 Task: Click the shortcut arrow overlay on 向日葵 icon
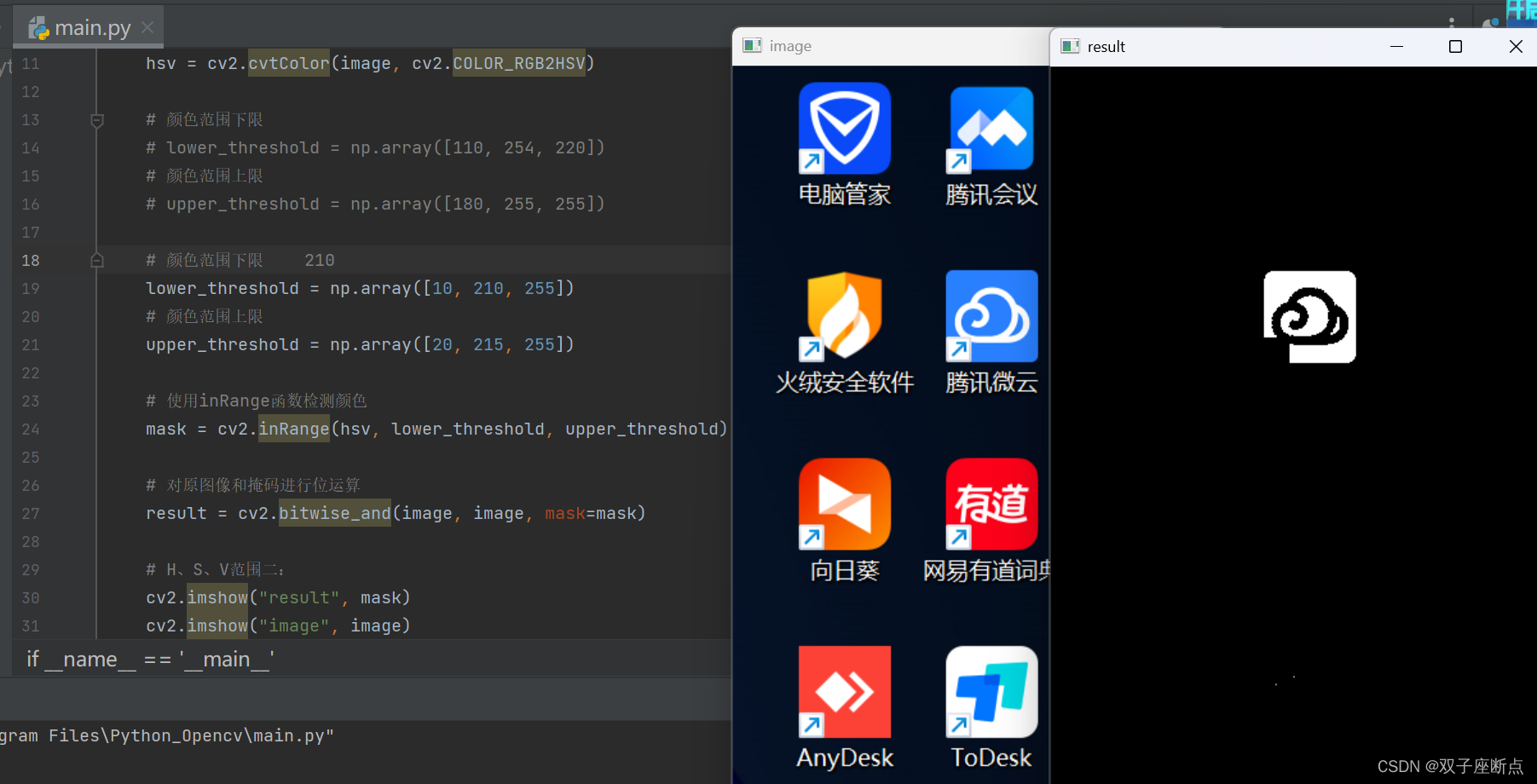(x=811, y=537)
